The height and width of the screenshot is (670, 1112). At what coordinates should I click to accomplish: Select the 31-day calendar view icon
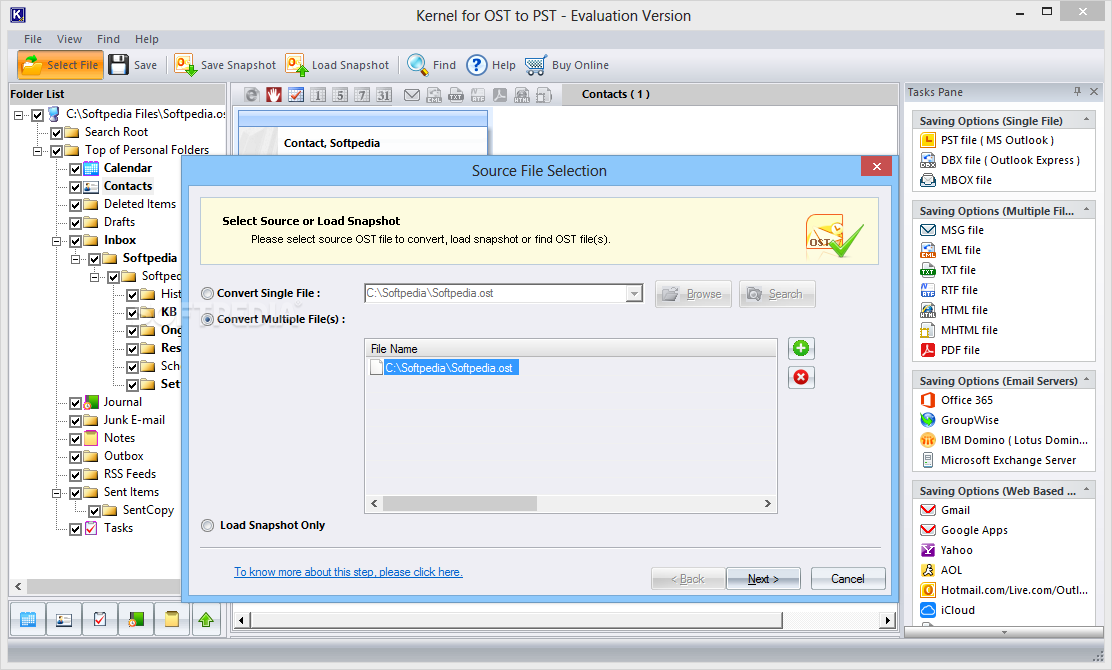tap(384, 94)
